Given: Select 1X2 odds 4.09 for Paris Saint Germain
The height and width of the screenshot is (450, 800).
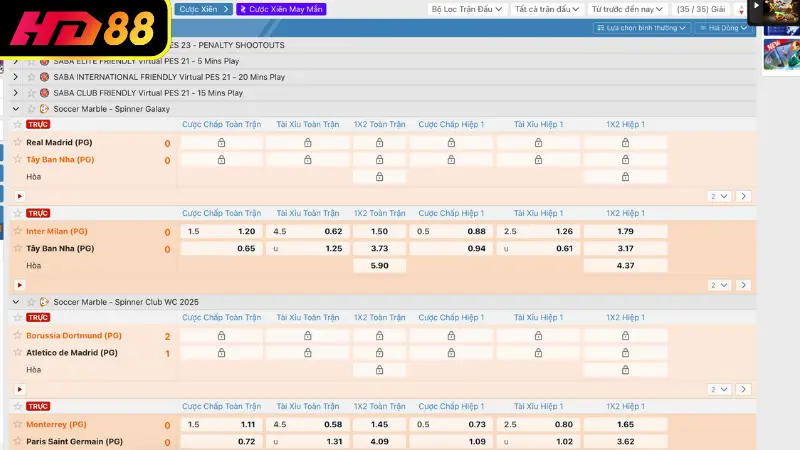Looking at the screenshot, I should tap(380, 441).
